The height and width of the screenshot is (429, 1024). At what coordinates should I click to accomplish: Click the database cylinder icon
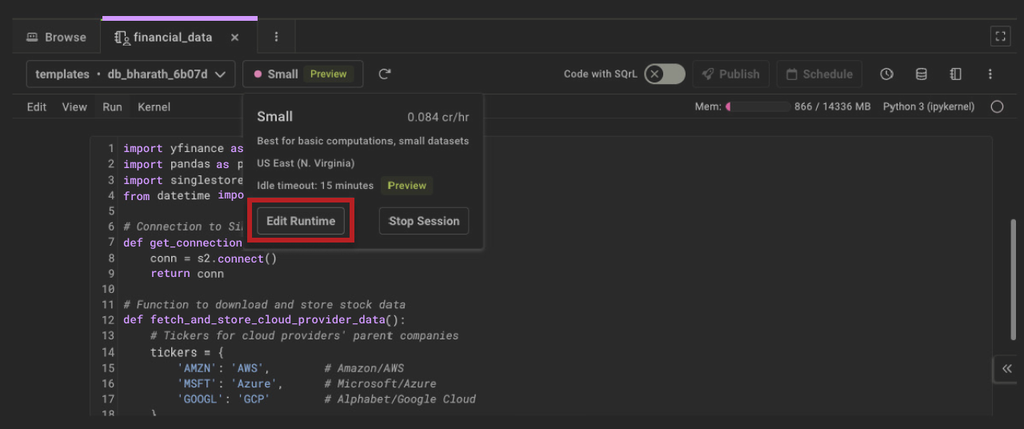tap(921, 74)
